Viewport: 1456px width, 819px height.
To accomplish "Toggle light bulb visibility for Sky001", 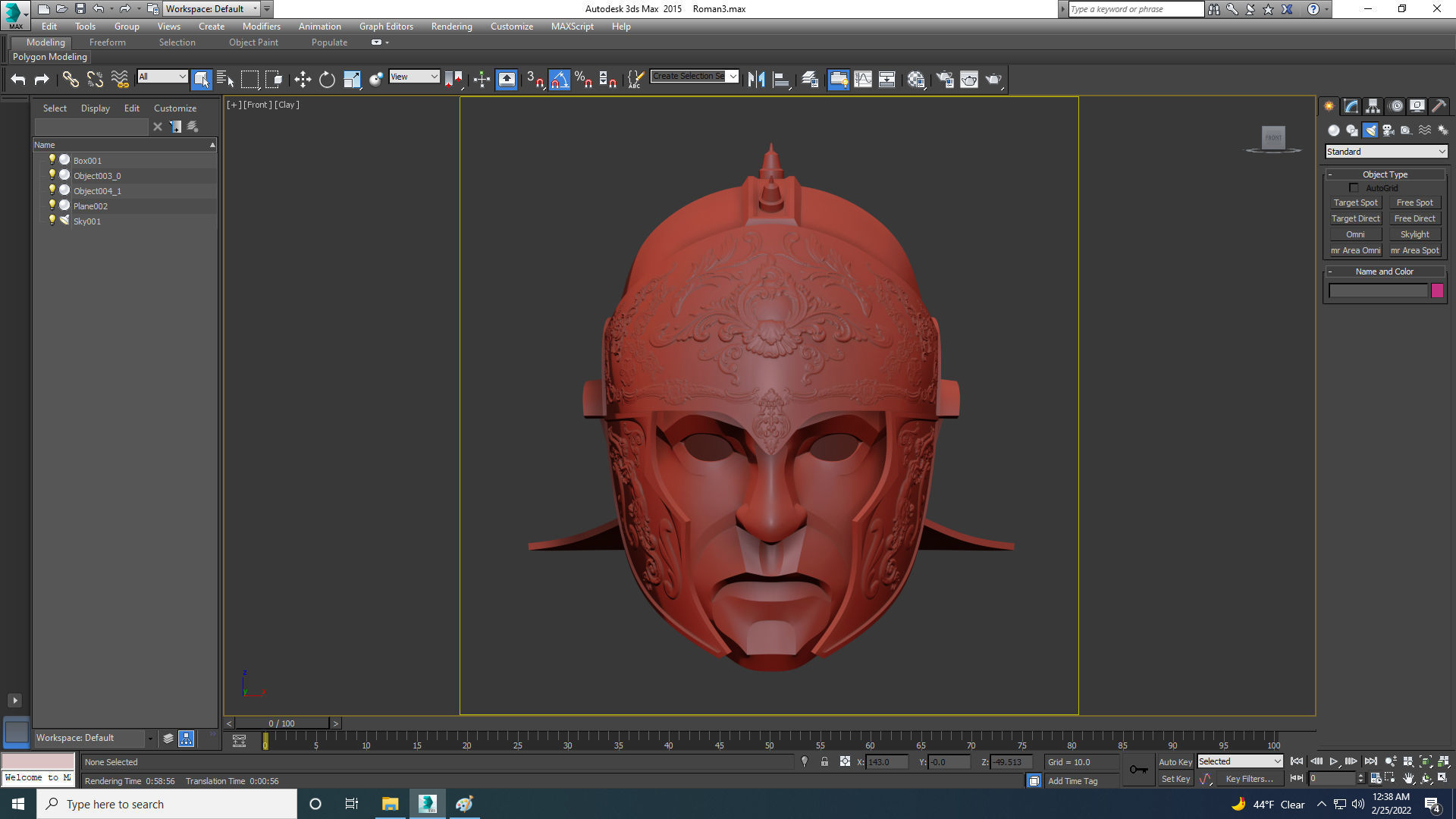I will pyautogui.click(x=52, y=220).
